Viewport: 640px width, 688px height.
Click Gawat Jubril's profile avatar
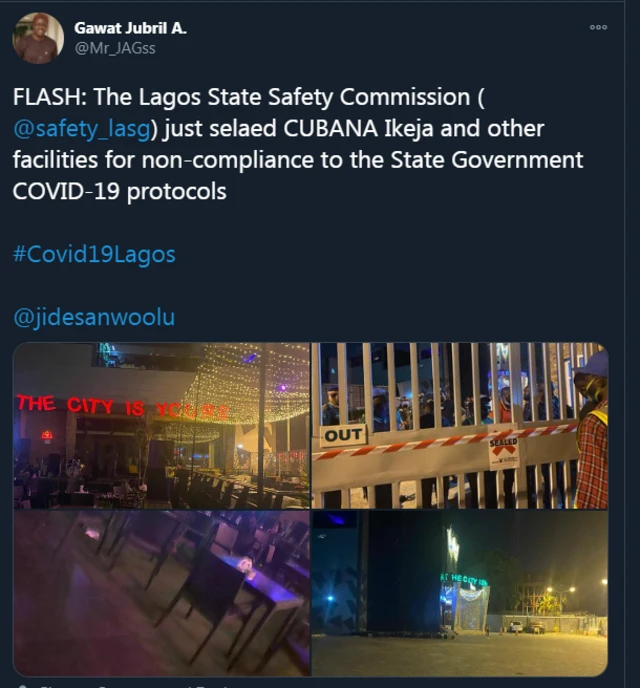tap(37, 38)
